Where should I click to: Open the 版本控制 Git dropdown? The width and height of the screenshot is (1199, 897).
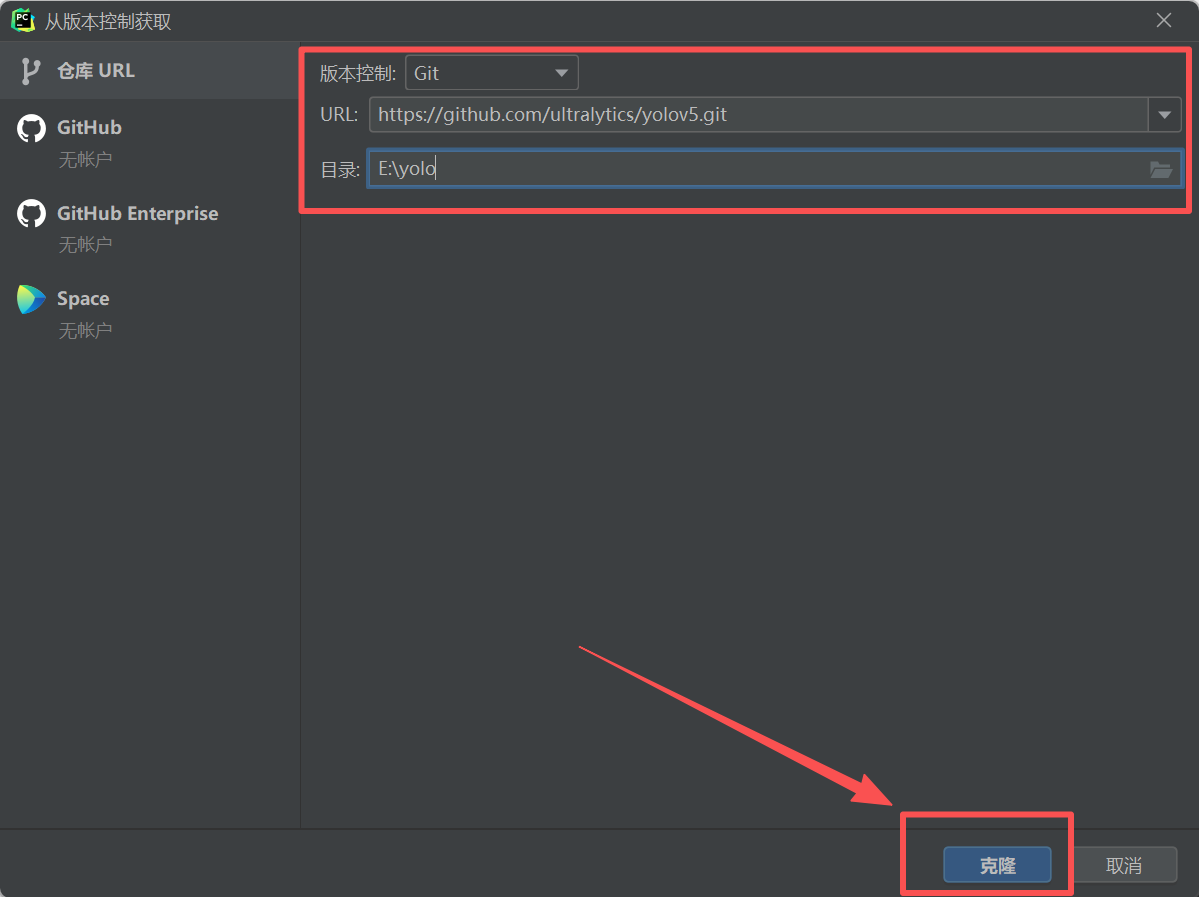pos(492,73)
